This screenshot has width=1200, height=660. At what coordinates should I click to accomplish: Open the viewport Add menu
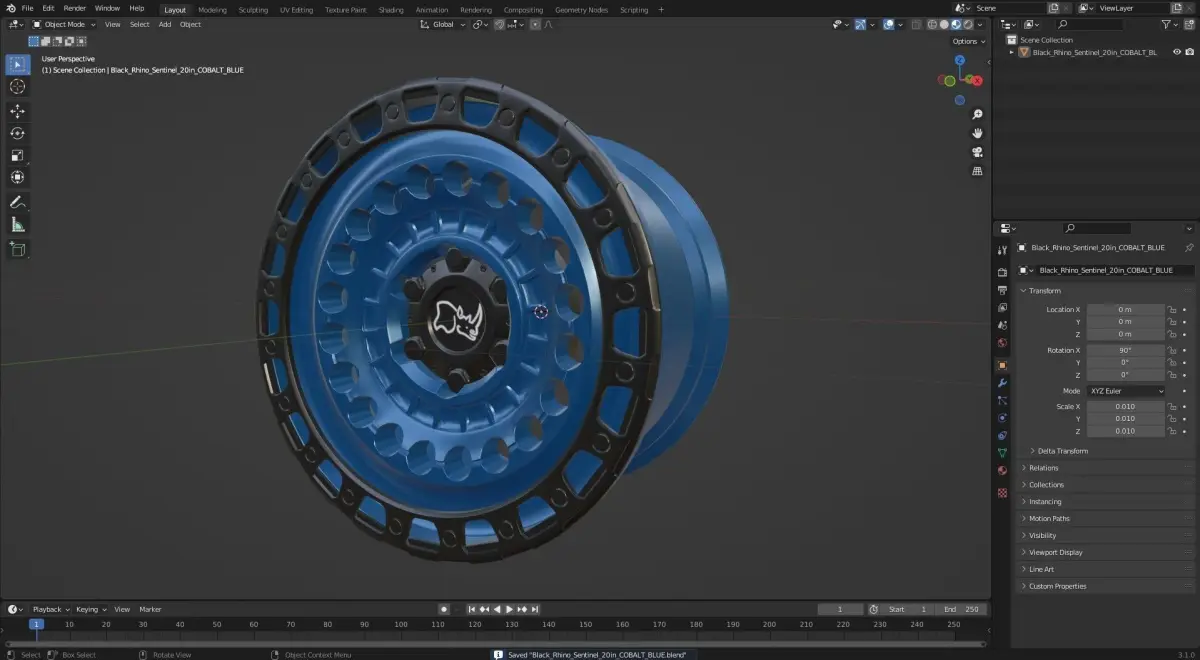165,24
